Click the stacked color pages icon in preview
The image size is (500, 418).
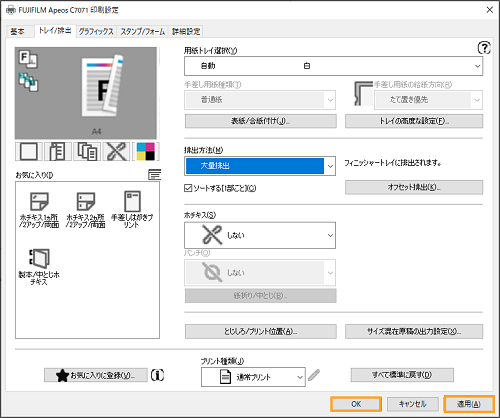coord(28,82)
